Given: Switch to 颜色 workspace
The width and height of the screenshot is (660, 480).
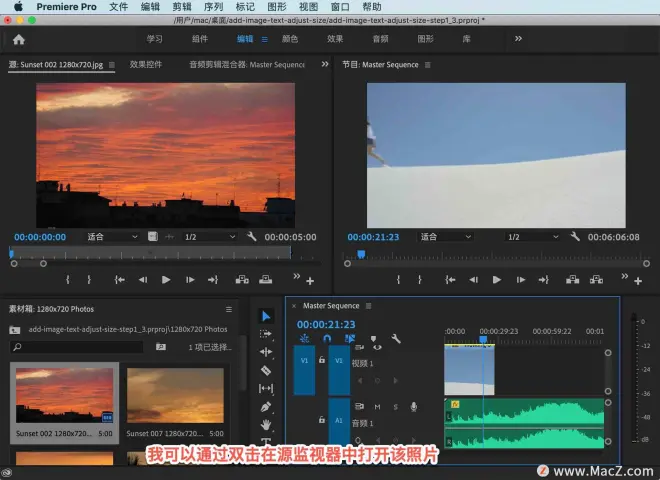Looking at the screenshot, I should [x=290, y=39].
